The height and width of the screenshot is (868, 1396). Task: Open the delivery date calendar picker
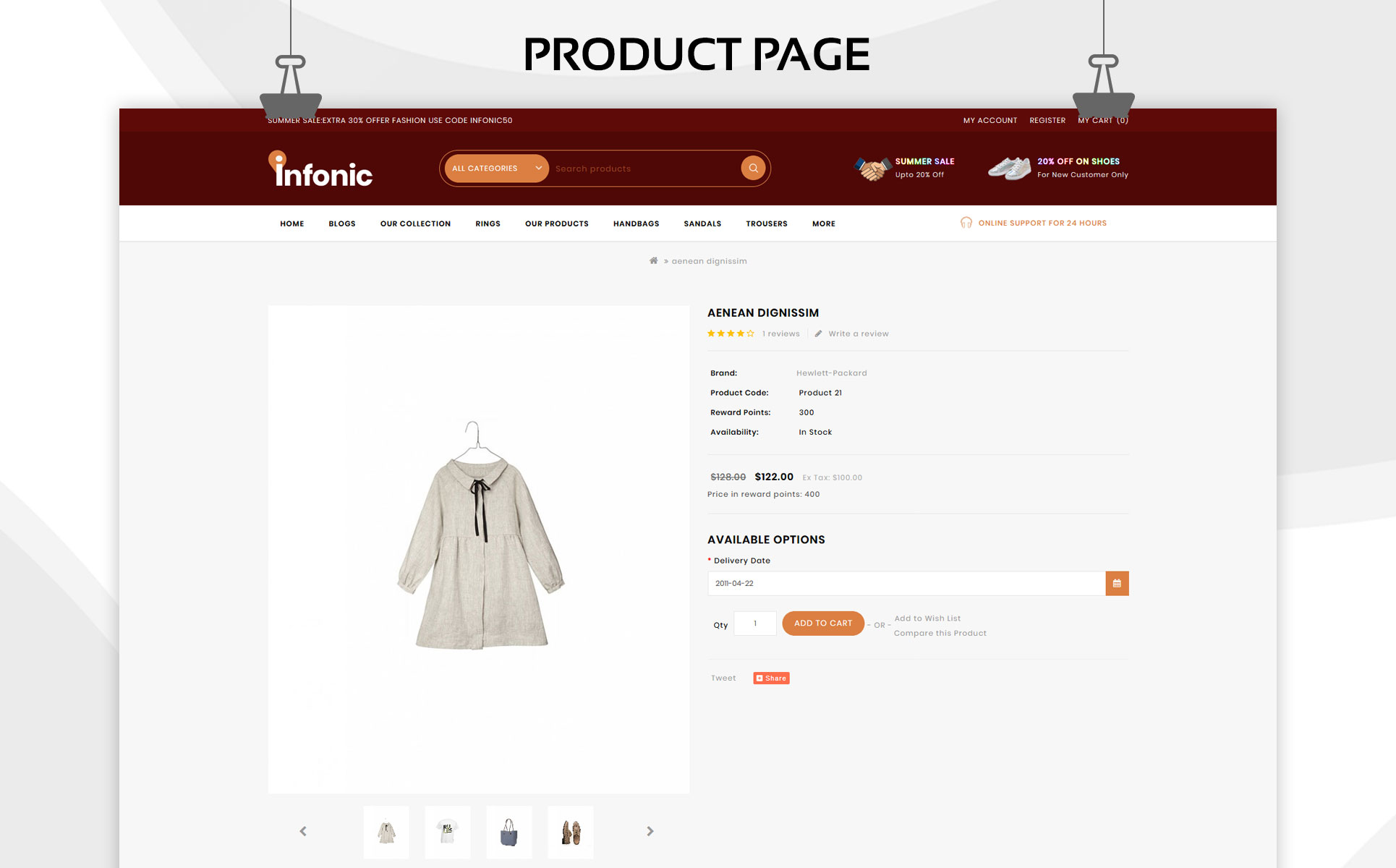(x=1117, y=583)
